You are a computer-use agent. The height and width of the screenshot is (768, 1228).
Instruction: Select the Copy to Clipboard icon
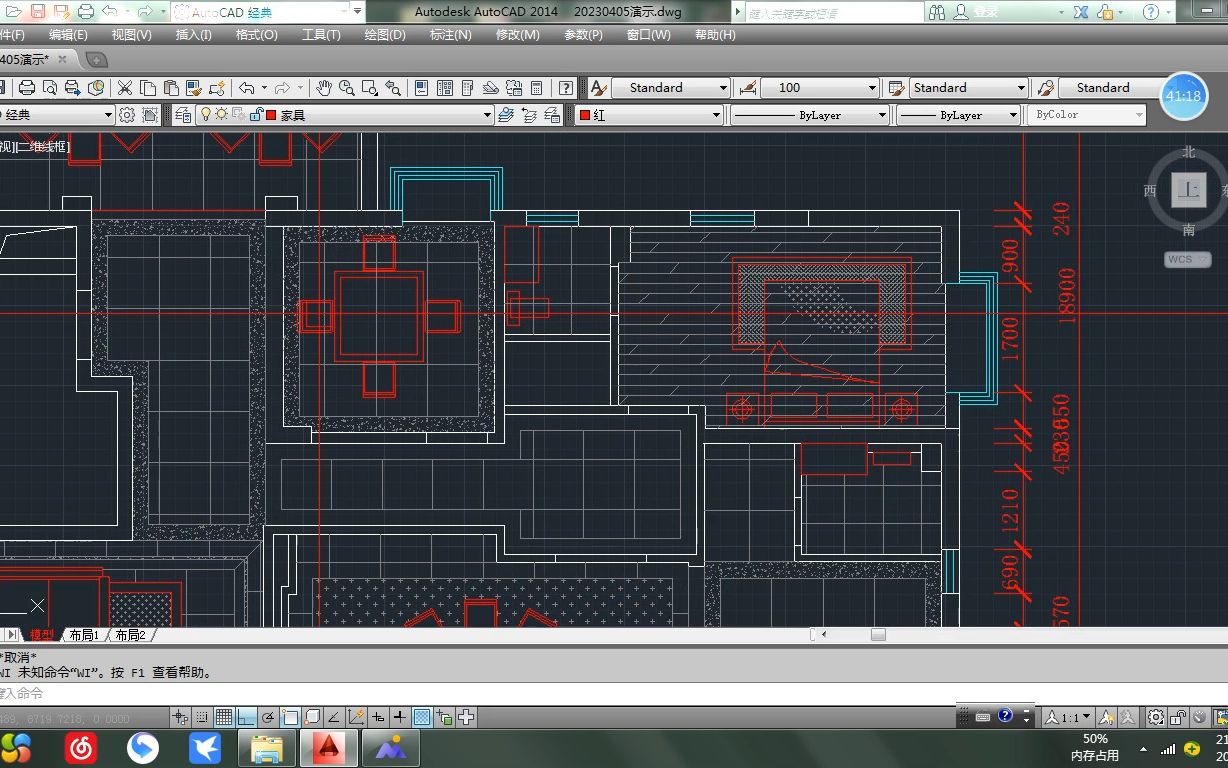coord(146,87)
